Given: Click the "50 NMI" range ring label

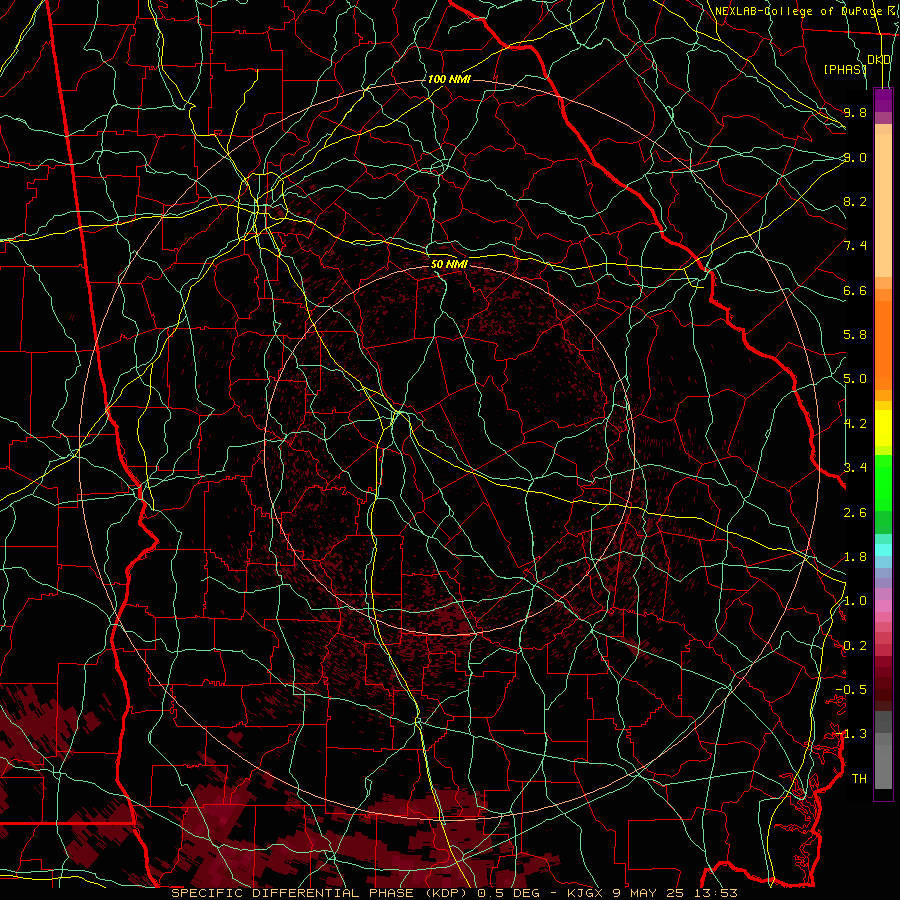Looking at the screenshot, I should click(449, 265).
